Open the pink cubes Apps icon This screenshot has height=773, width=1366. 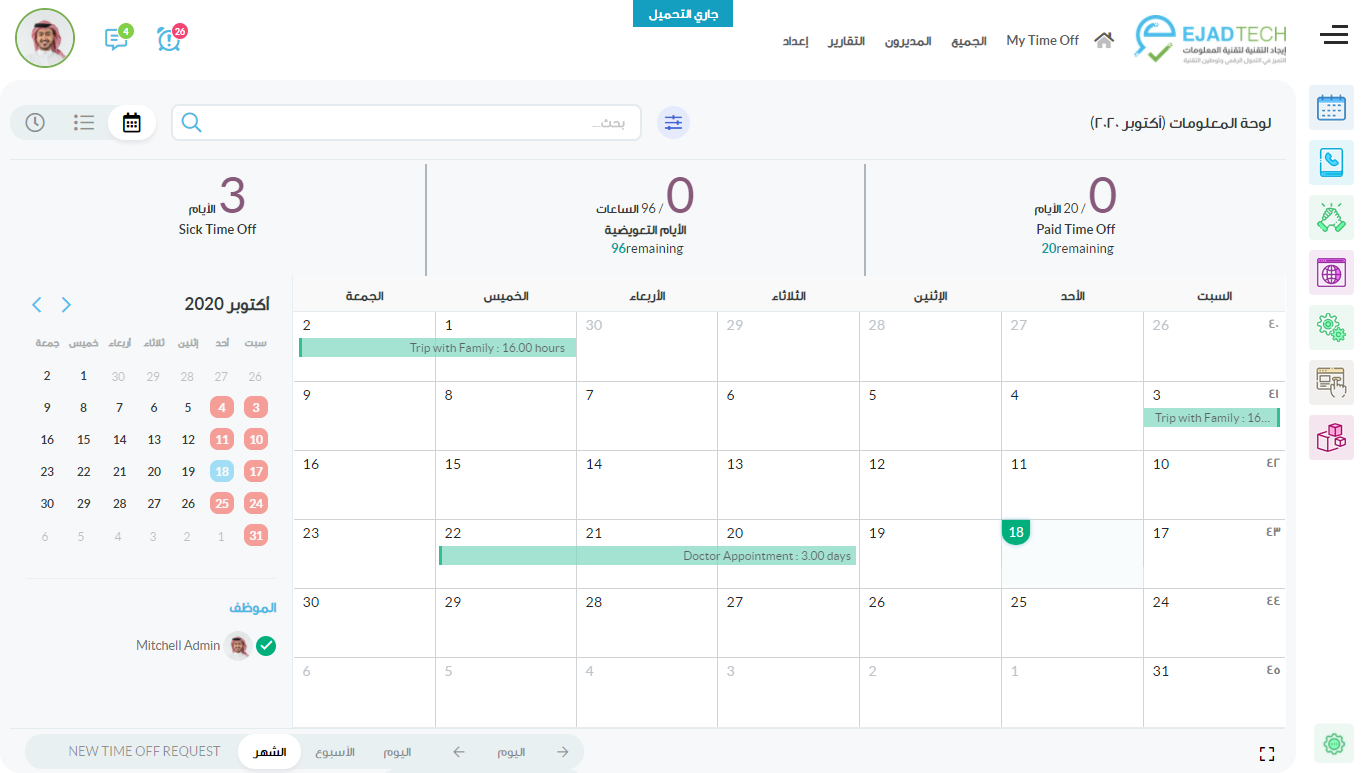[1331, 437]
